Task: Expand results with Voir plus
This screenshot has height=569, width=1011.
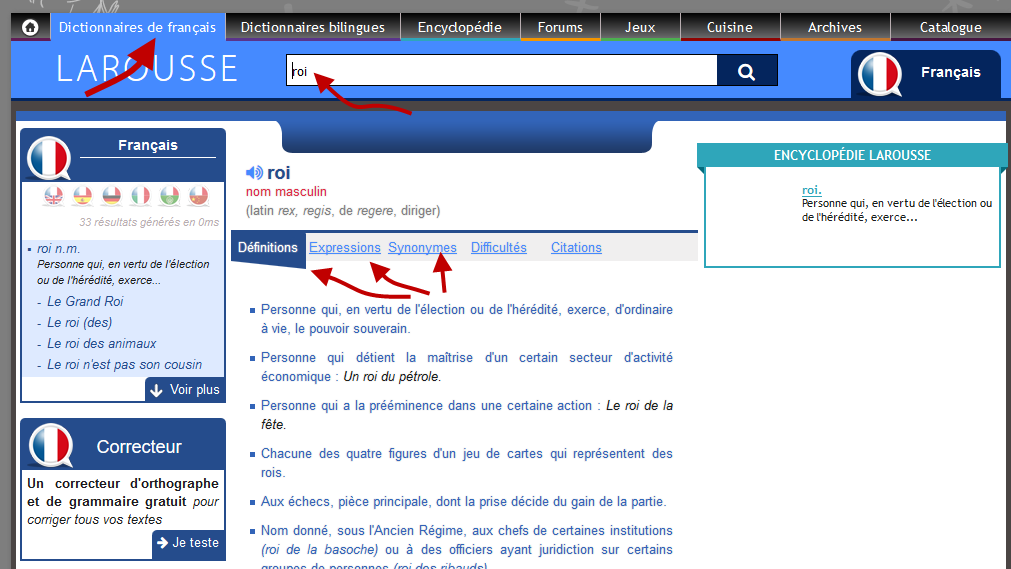Action: pyautogui.click(x=185, y=389)
